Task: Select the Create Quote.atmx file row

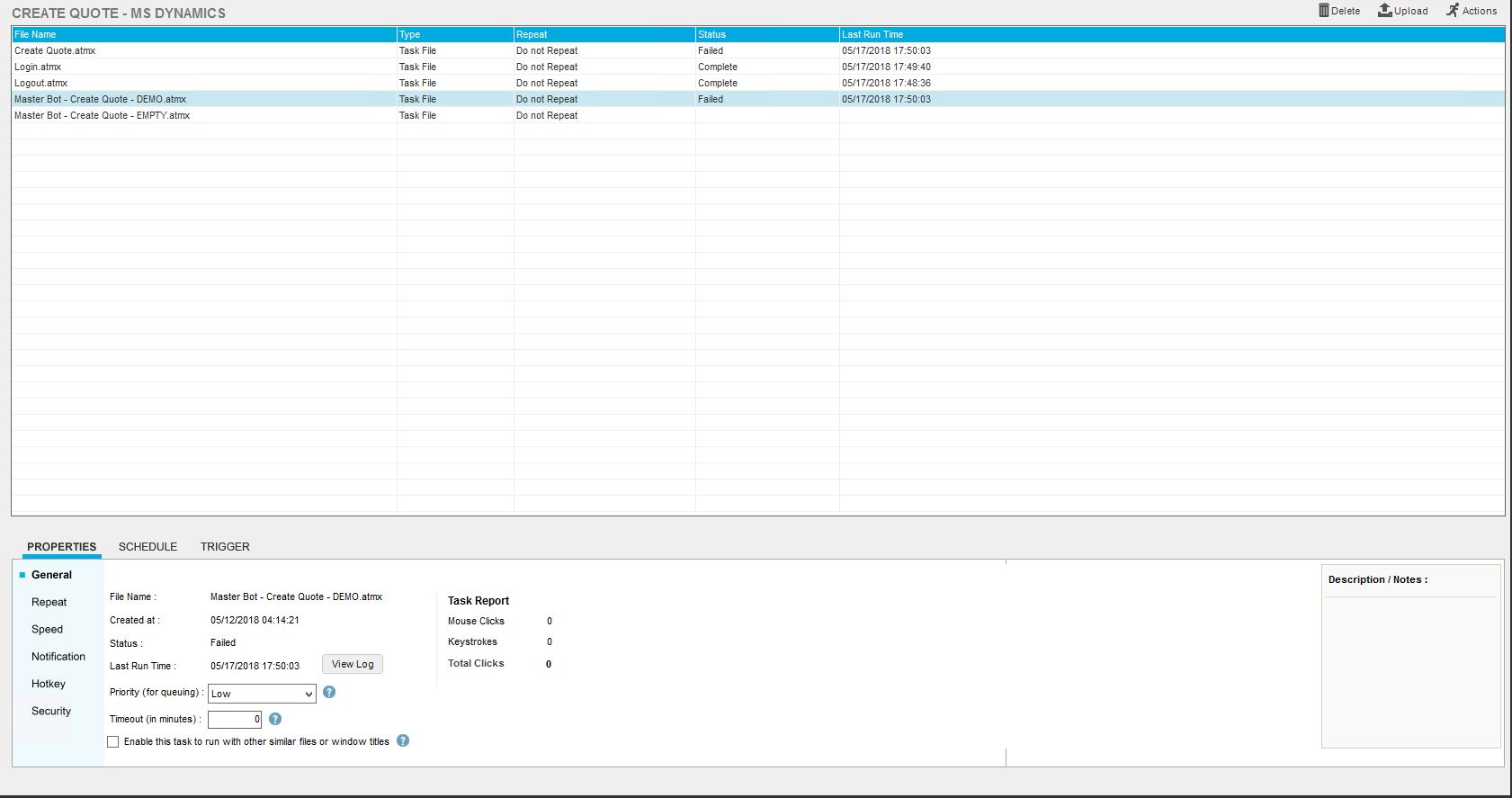Action: coord(758,50)
